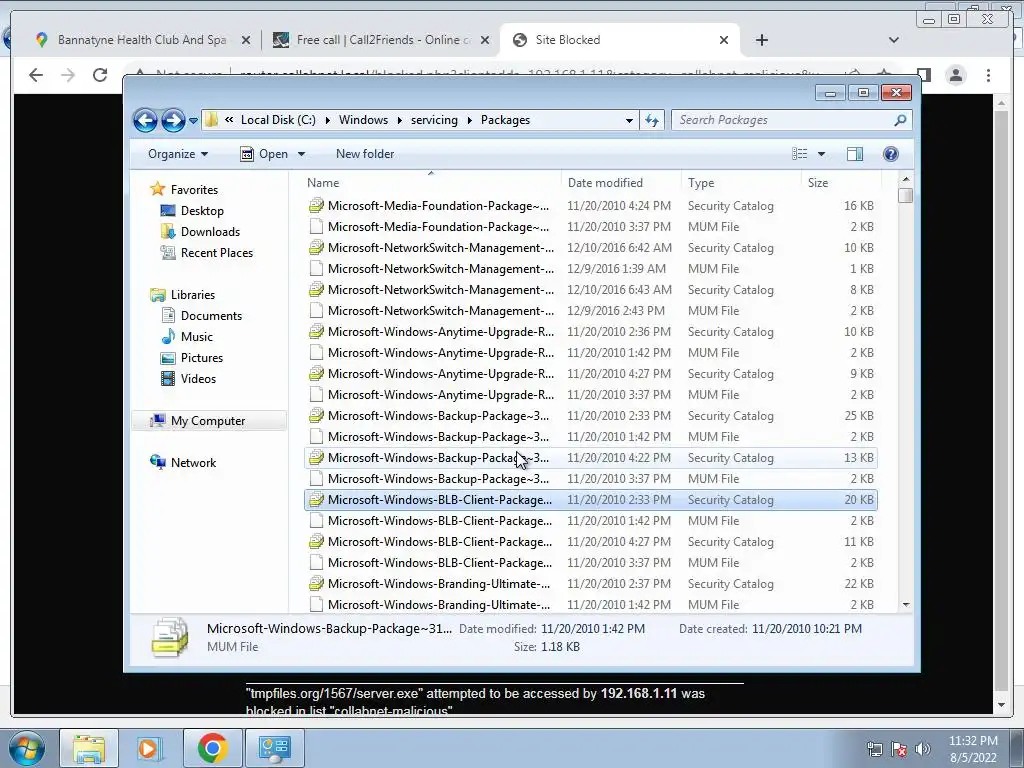Go back in Explorer navigation

145,120
